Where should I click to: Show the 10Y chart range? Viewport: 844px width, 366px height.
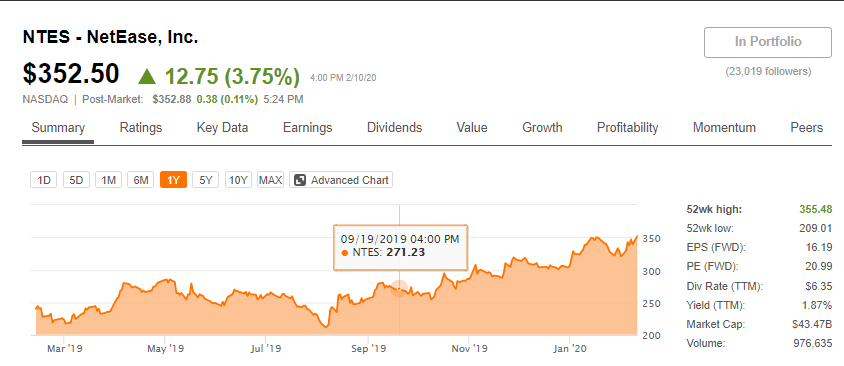238,180
